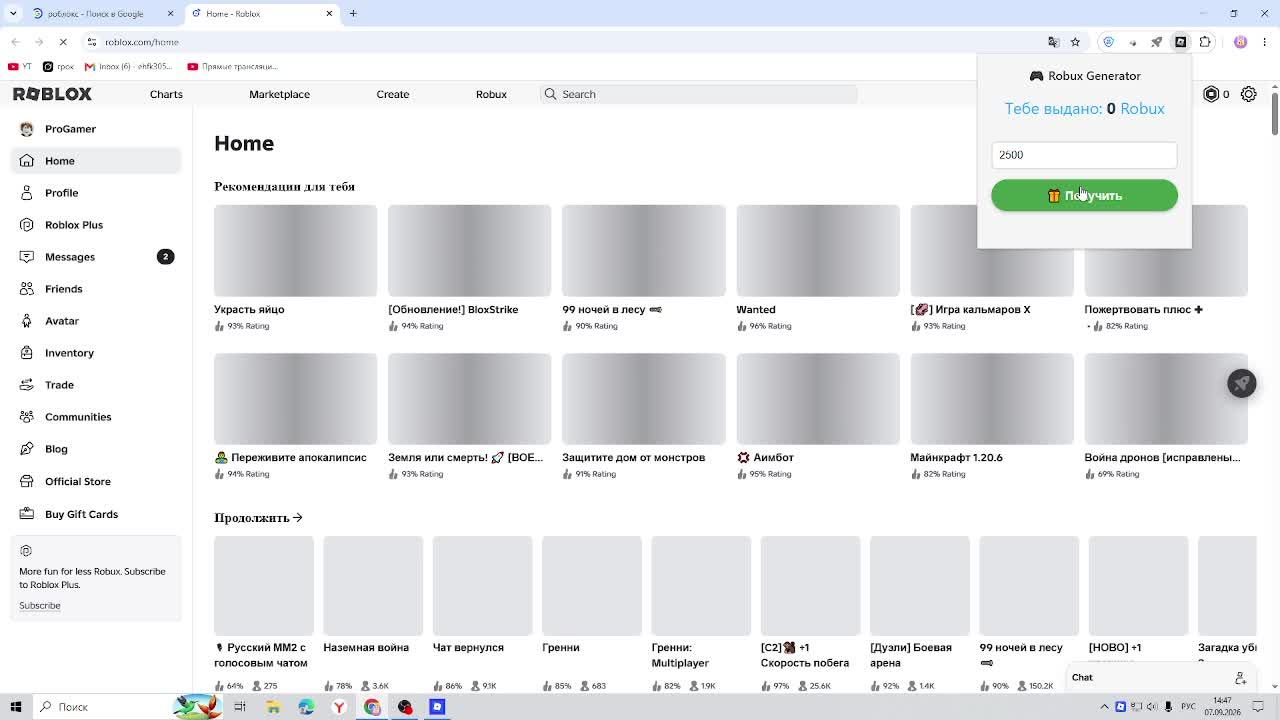Viewport: 1280px width, 720px height.
Task: Expand the Продолжить section arrow
Action: coord(297,518)
